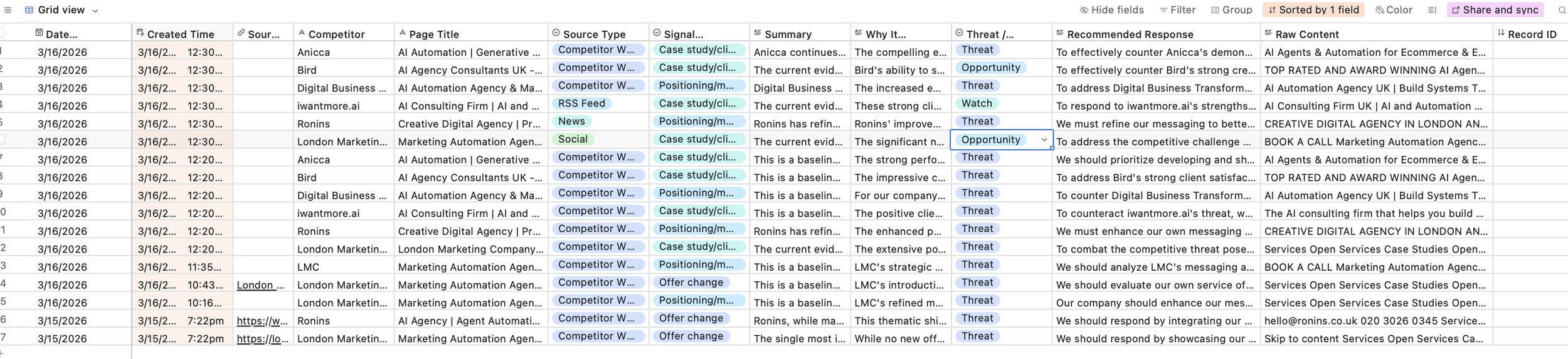Open the Filter menu
Viewport: 1568px width, 359px height.
pos(1177,10)
